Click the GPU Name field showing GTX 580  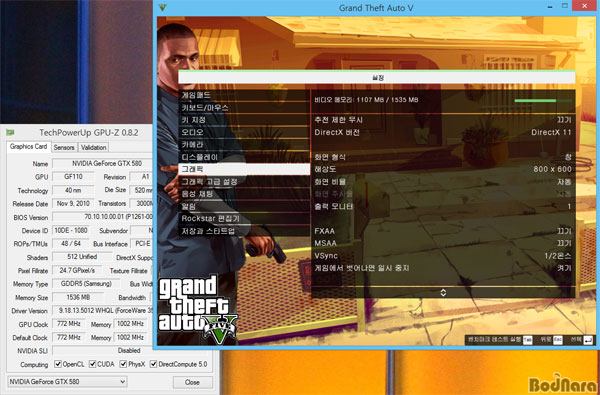click(x=103, y=163)
